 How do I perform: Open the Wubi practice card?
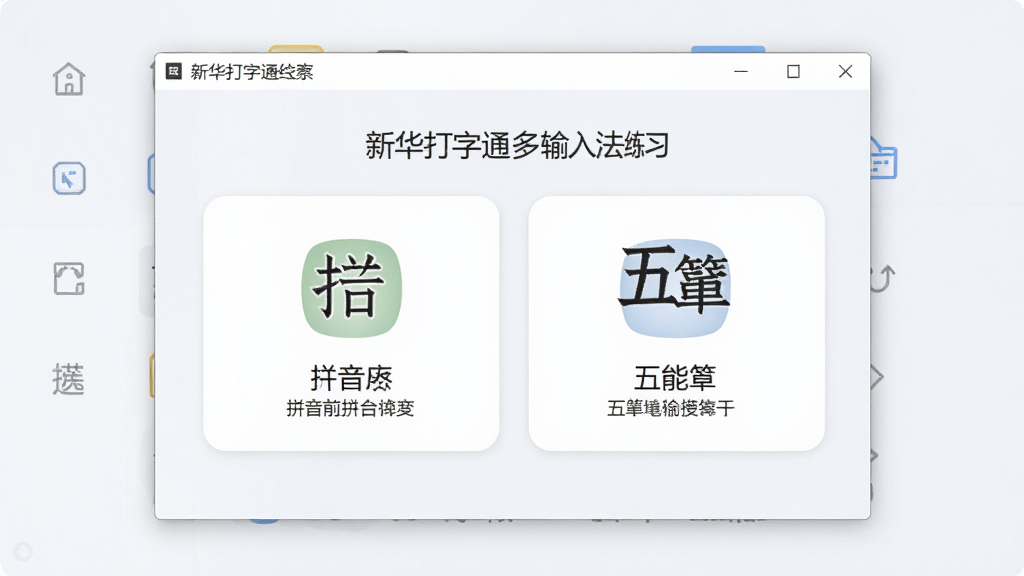point(677,323)
